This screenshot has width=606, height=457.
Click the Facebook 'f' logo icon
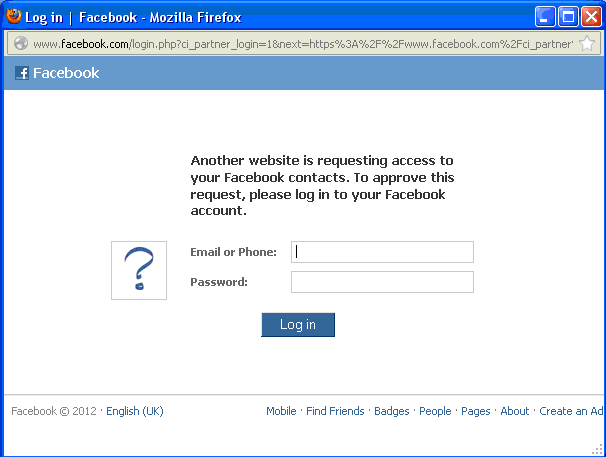coord(22,73)
